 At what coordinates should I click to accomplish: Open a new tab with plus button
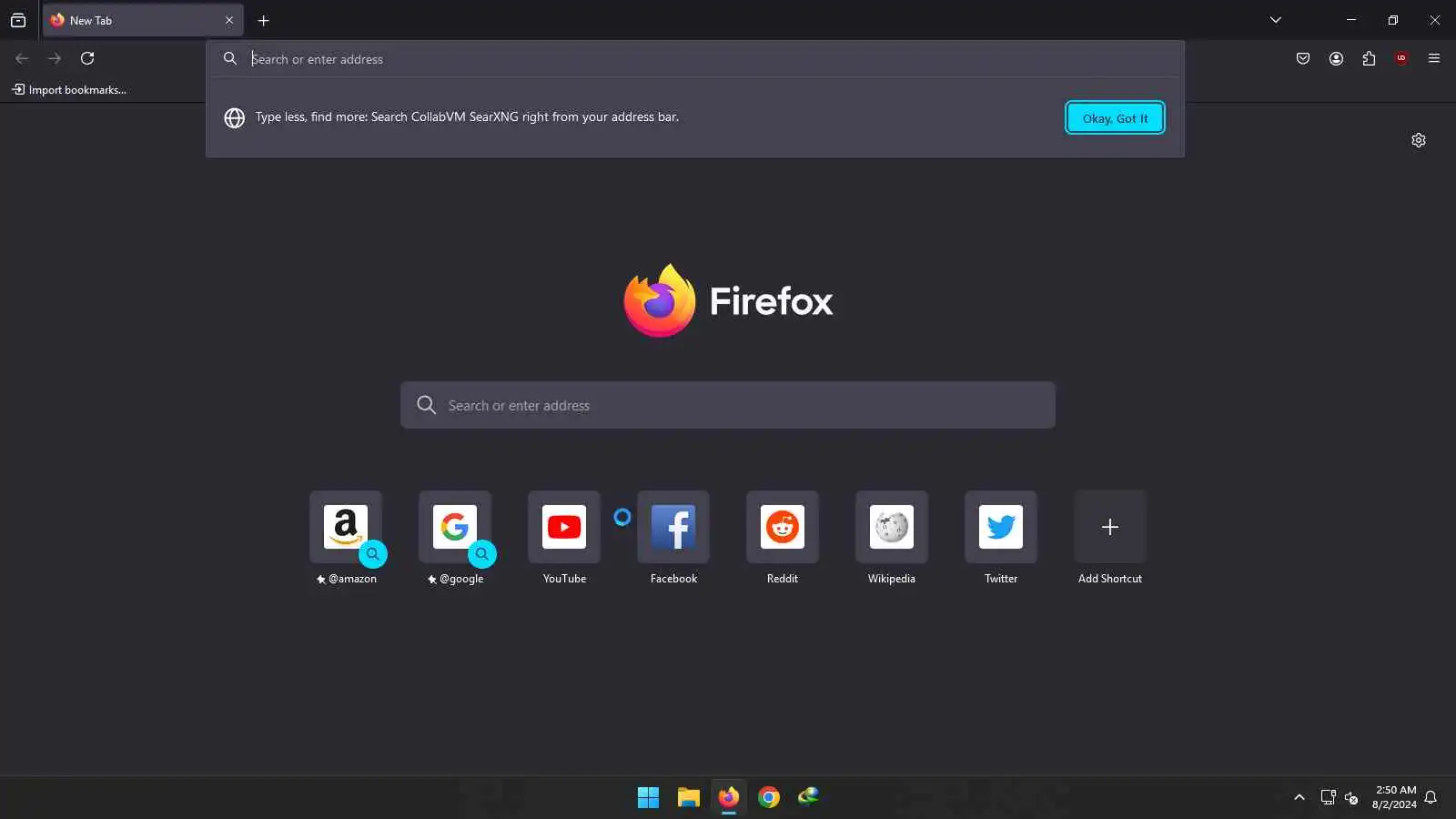(264, 20)
